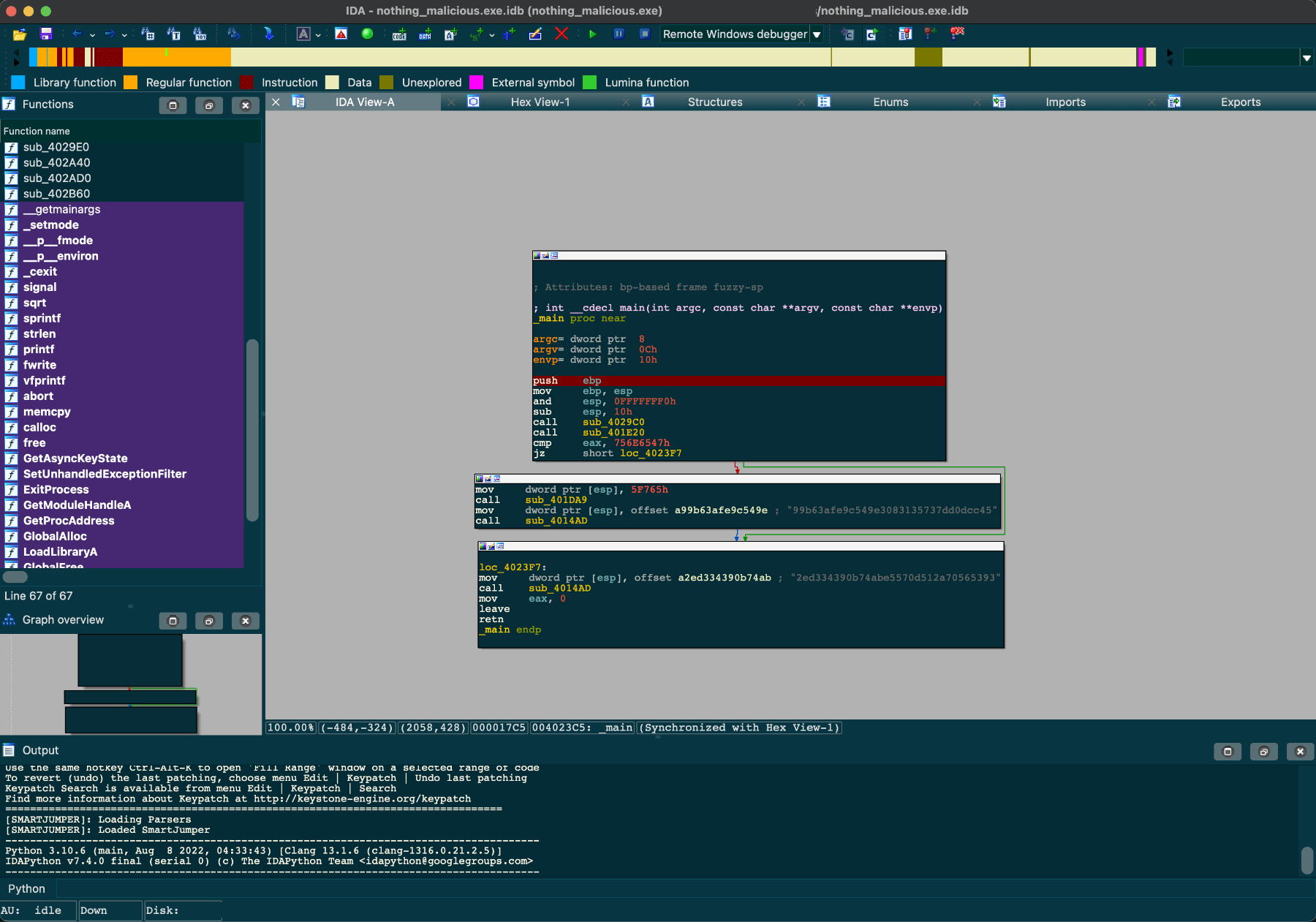The width and height of the screenshot is (1316, 922).
Task: Open the forward-navigation history dropdown
Action: [x=124, y=35]
